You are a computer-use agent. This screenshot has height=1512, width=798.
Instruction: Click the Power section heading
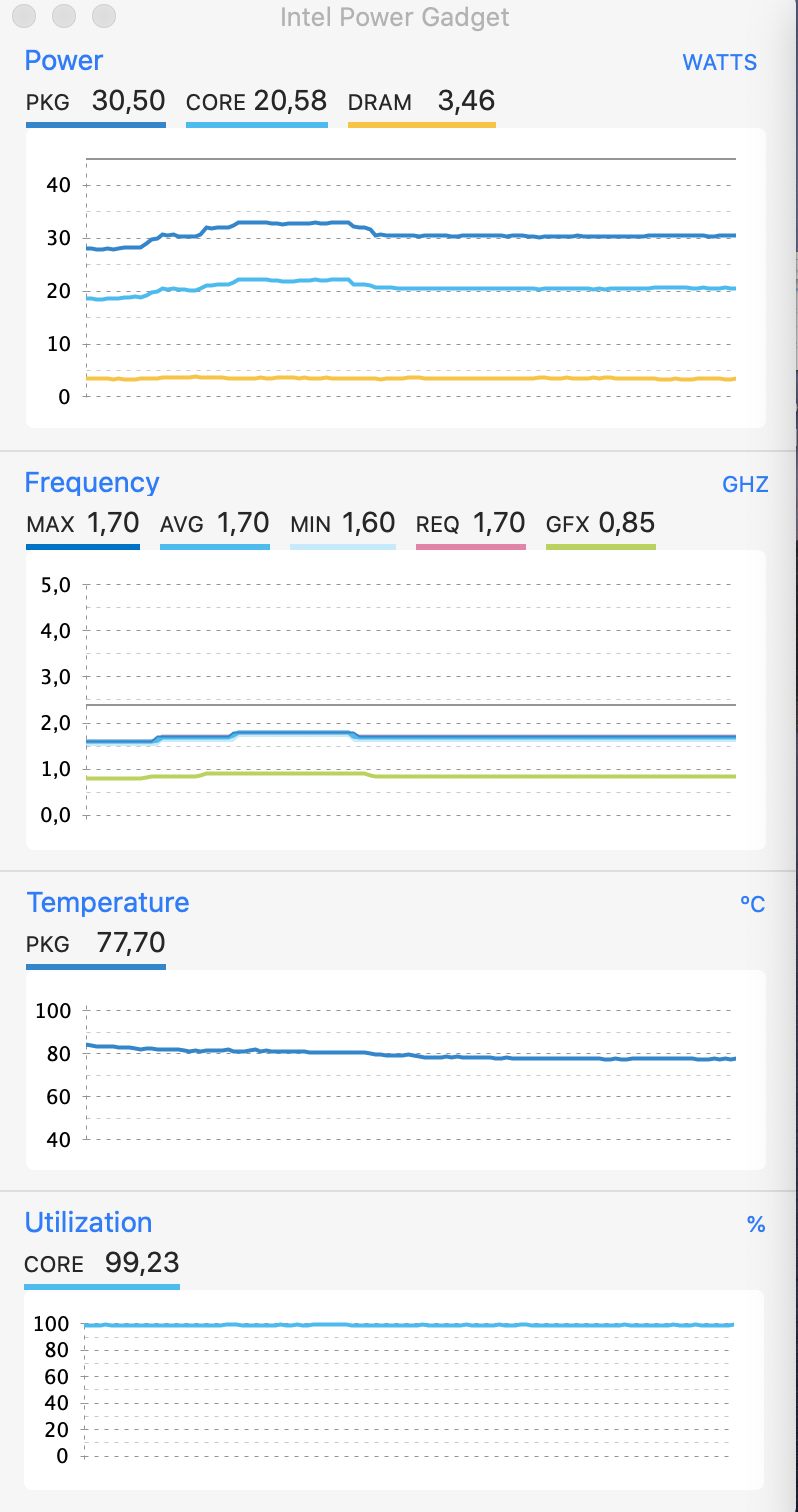coord(63,61)
